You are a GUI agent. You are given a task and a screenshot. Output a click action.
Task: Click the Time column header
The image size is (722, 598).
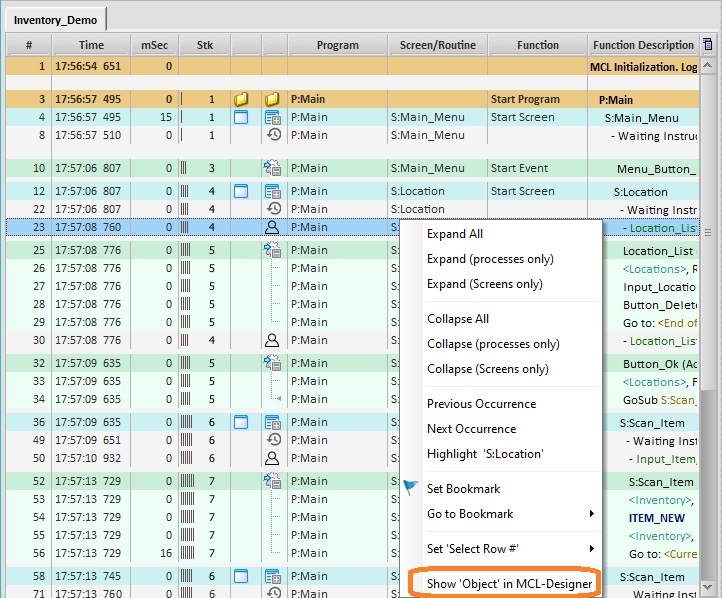[91, 45]
